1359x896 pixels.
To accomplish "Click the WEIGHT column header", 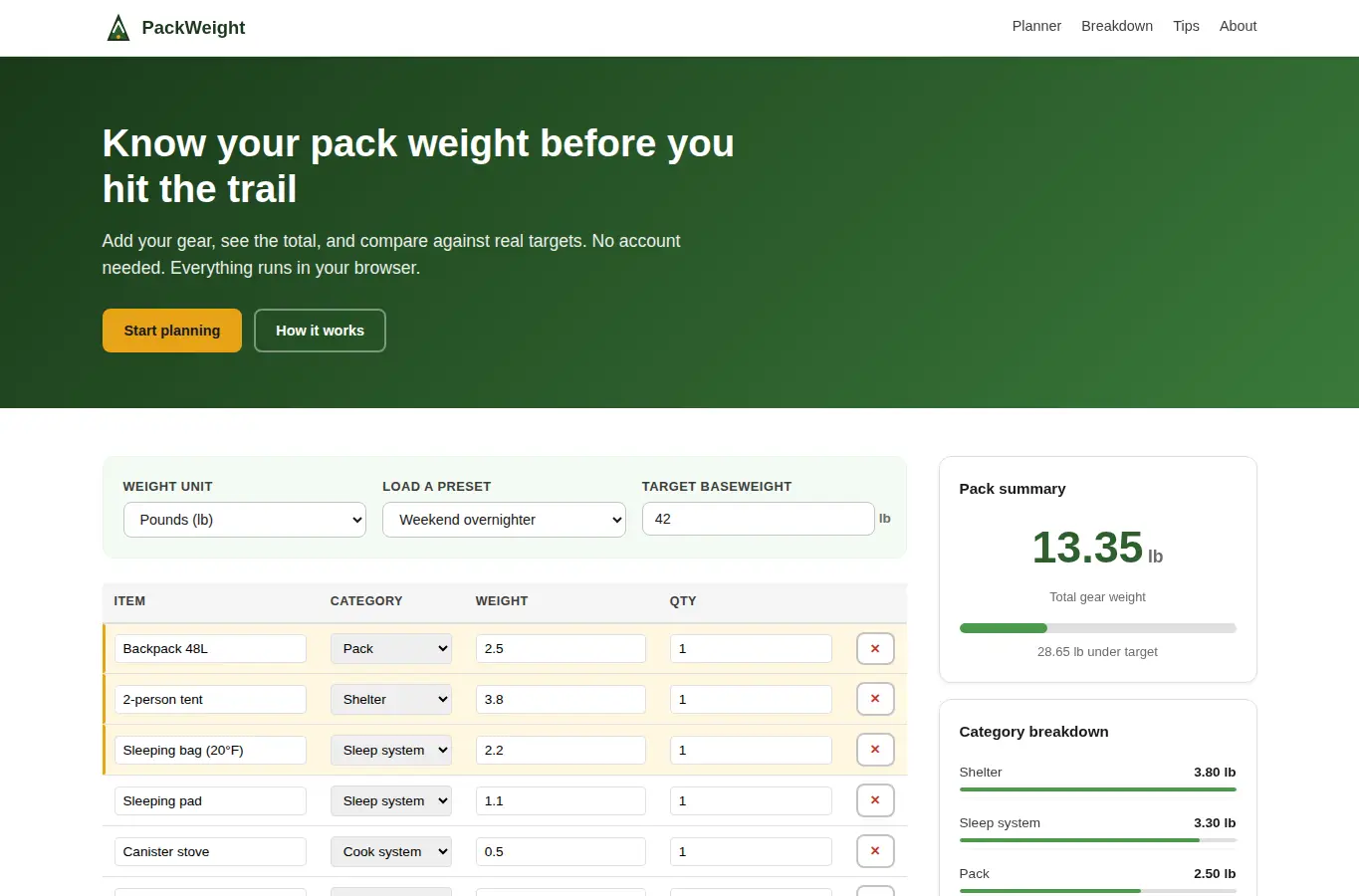I will (x=502, y=601).
